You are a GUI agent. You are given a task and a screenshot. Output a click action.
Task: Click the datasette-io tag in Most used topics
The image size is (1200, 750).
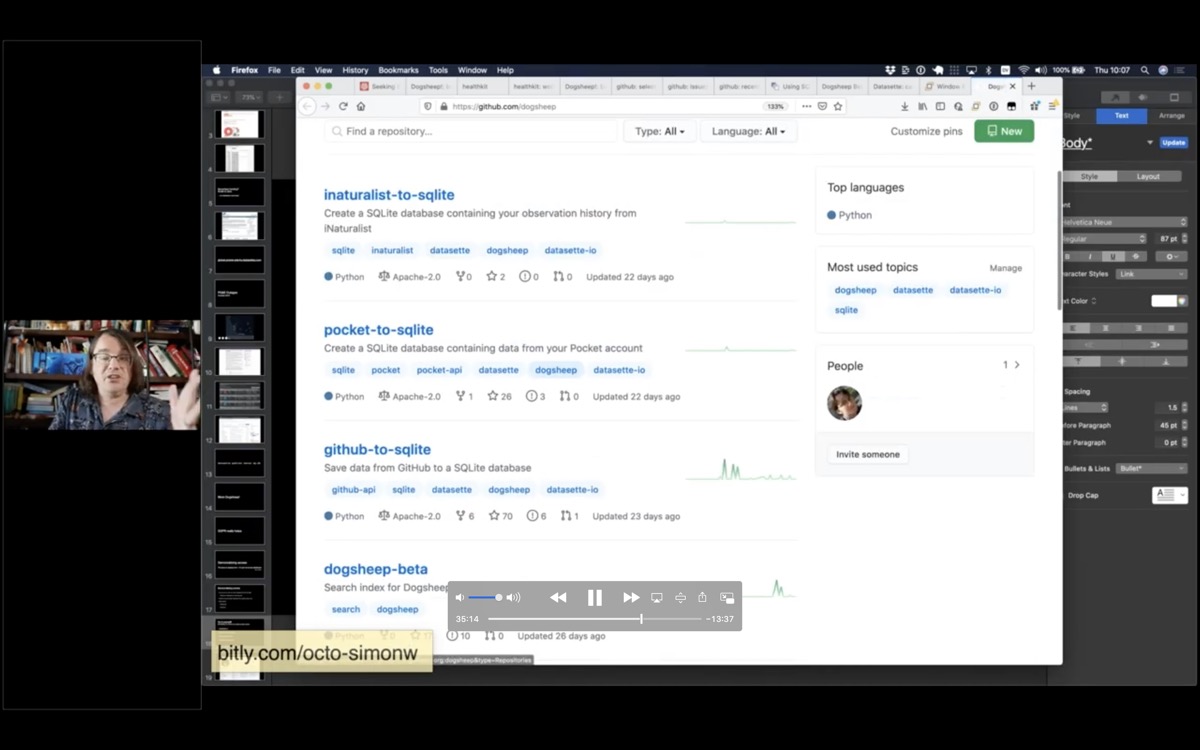pyautogui.click(x=975, y=290)
